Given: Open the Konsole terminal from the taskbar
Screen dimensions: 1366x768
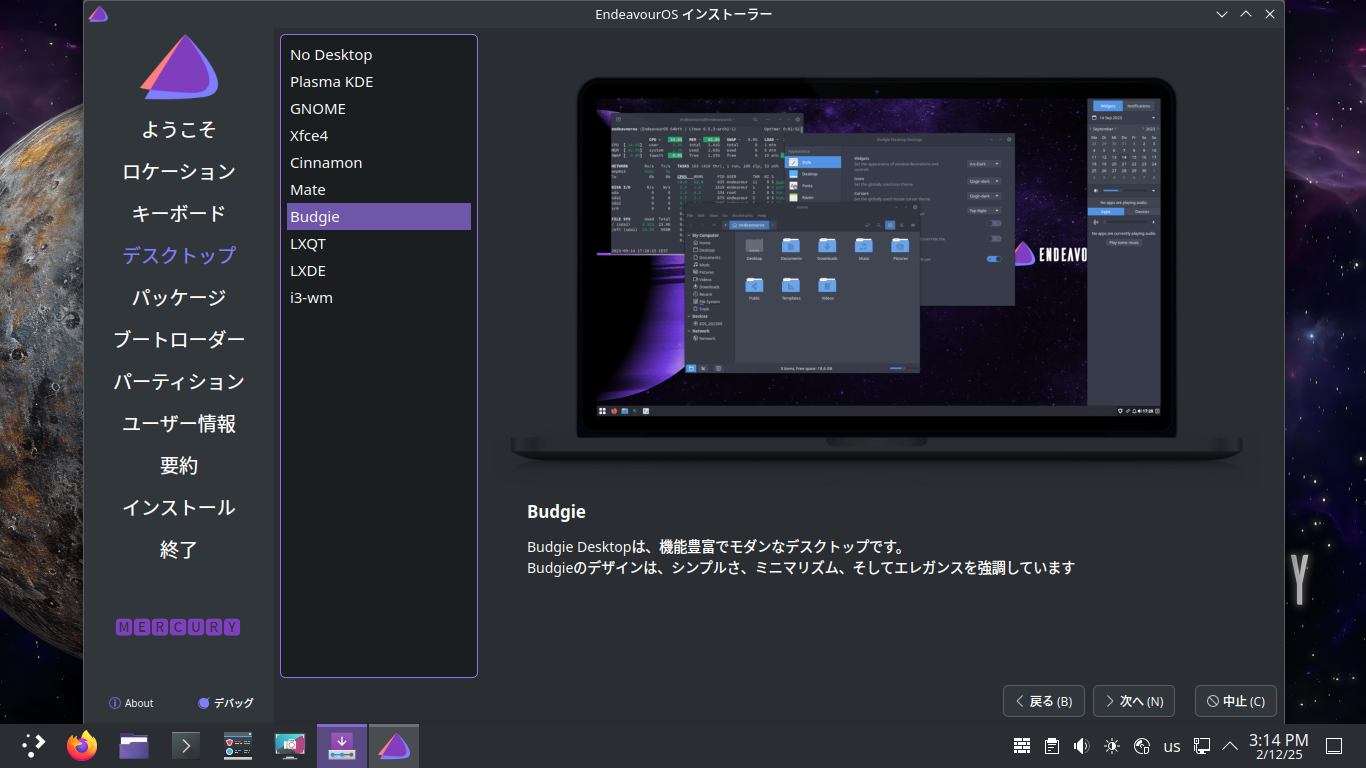Looking at the screenshot, I should [x=185, y=745].
